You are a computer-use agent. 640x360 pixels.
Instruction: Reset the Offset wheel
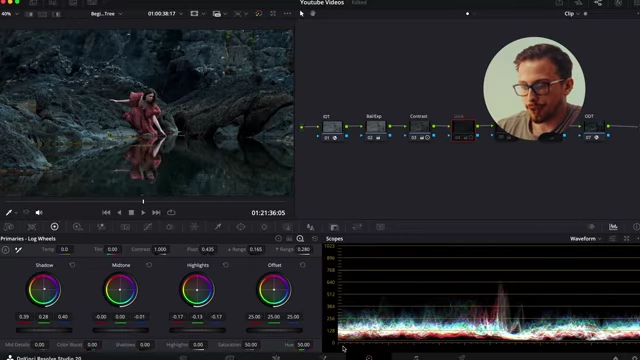click(302, 265)
